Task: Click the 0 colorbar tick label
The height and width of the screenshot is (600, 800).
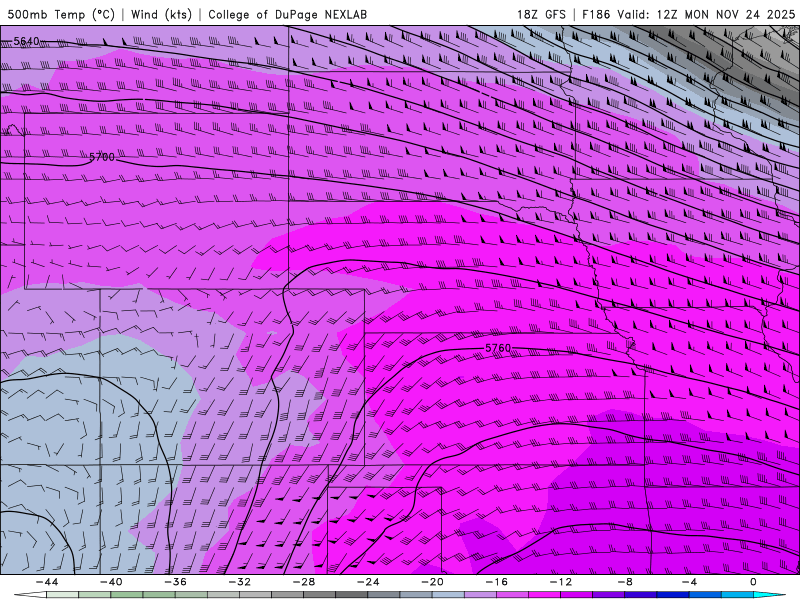Action: tap(753, 582)
